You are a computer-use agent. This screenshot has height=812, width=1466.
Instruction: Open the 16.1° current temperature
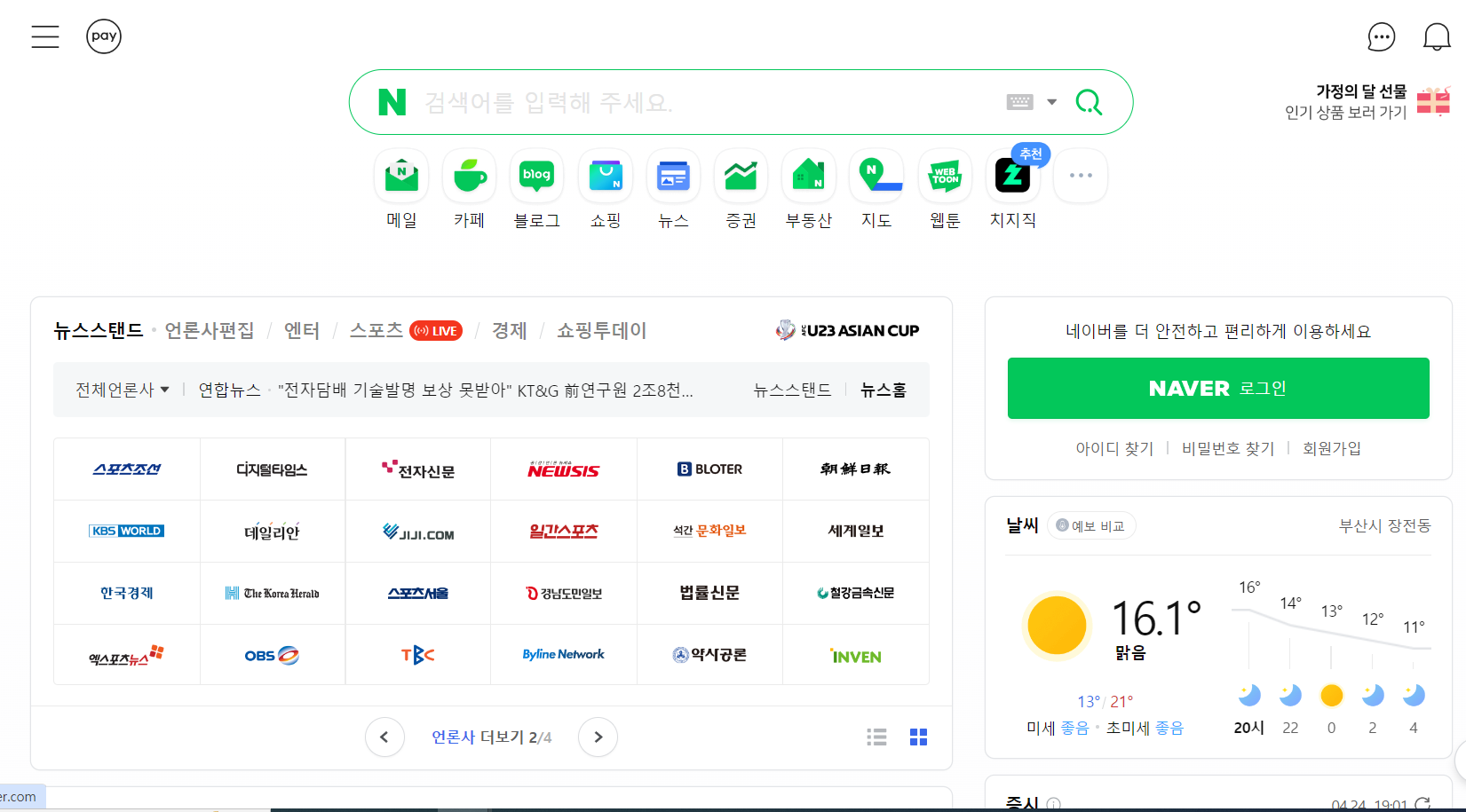point(1156,618)
